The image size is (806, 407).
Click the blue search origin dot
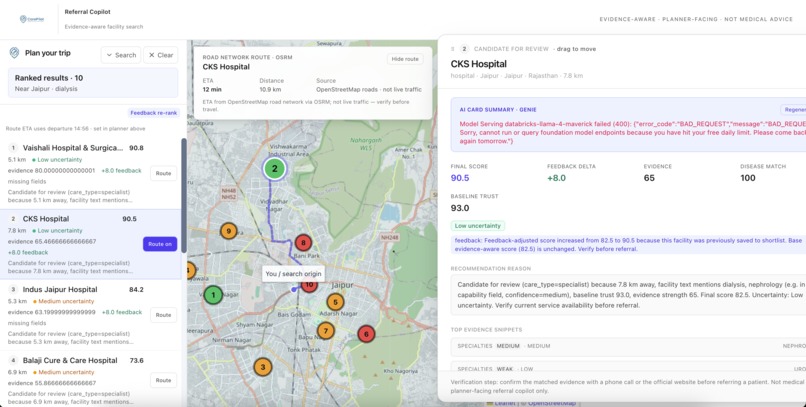(x=294, y=290)
